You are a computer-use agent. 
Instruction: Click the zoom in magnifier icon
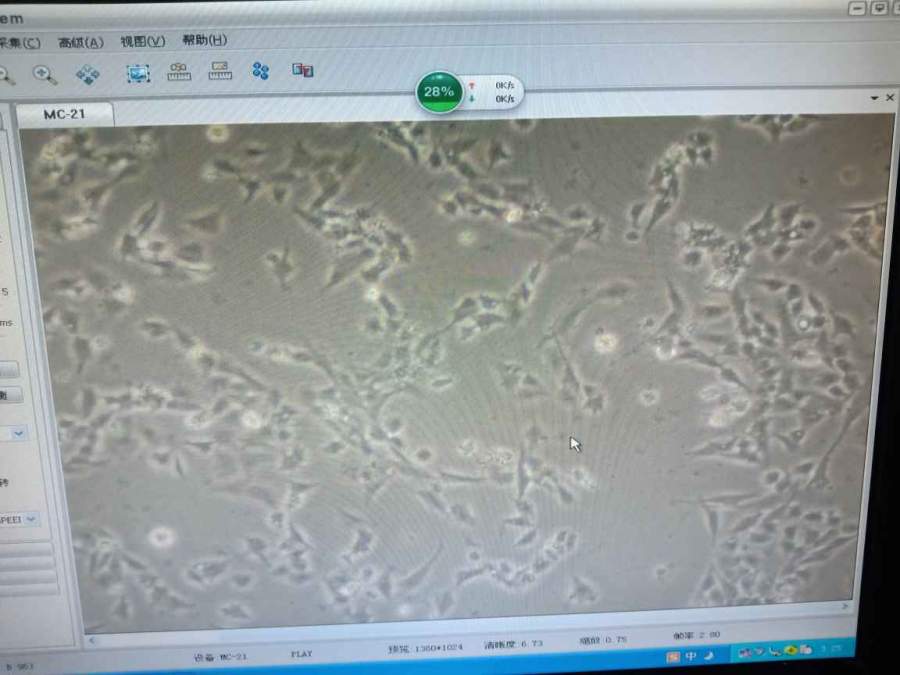[x=45, y=74]
